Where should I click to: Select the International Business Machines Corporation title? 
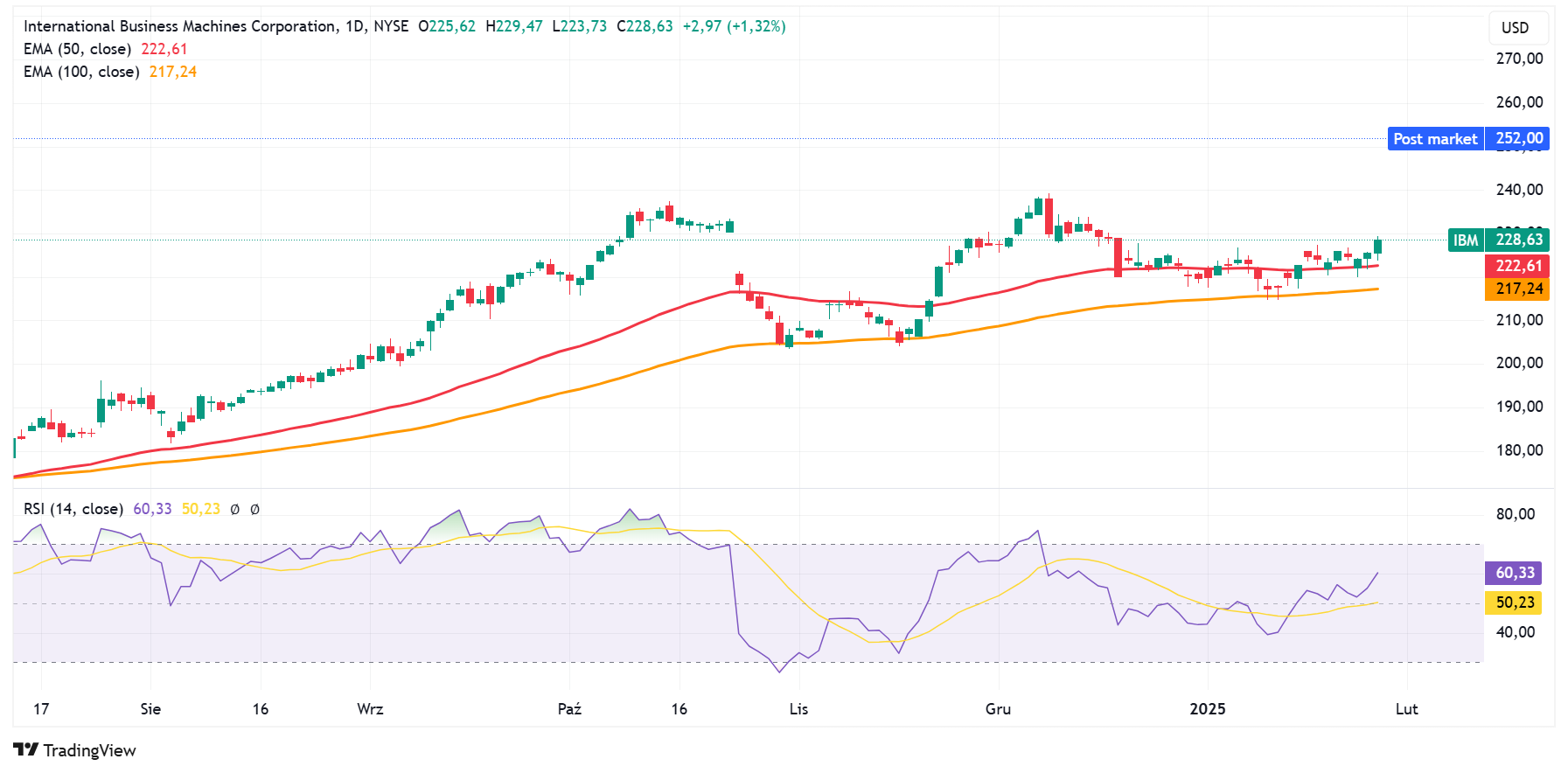tap(179, 26)
